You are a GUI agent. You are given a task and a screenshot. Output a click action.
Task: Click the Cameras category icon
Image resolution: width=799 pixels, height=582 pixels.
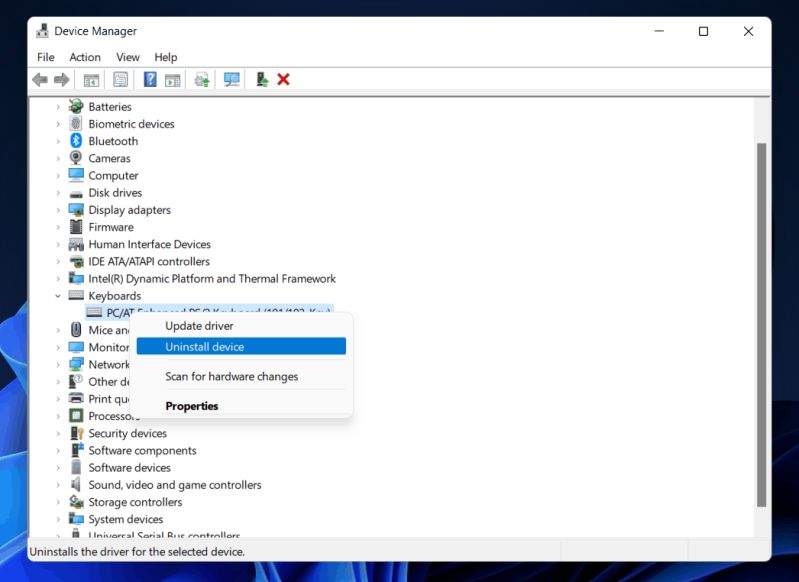click(76, 158)
